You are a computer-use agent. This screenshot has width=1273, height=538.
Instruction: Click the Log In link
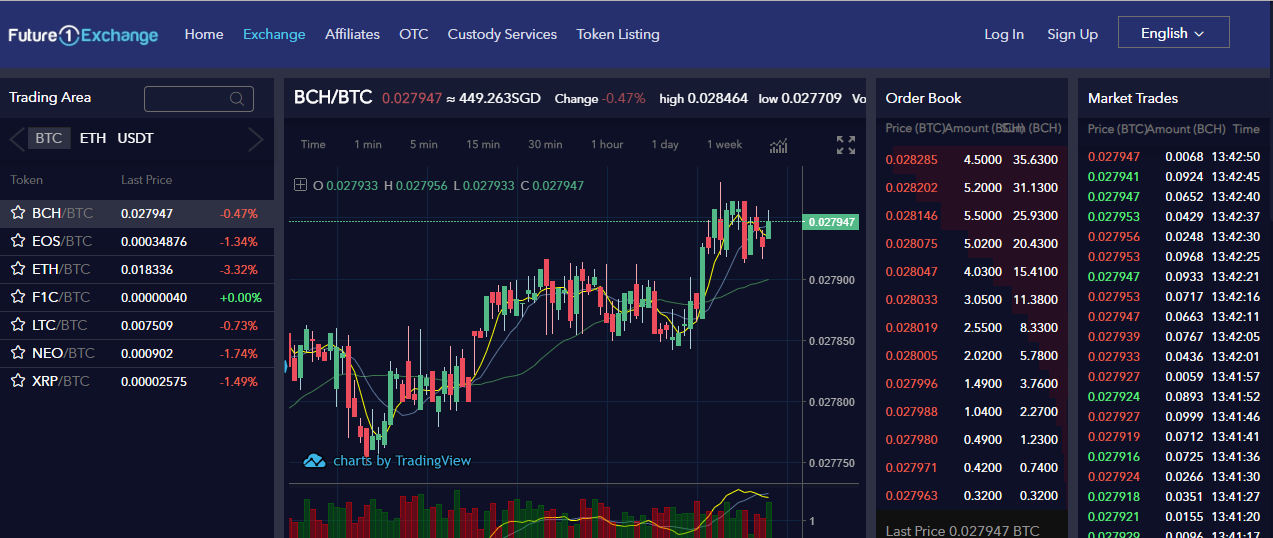click(1003, 34)
